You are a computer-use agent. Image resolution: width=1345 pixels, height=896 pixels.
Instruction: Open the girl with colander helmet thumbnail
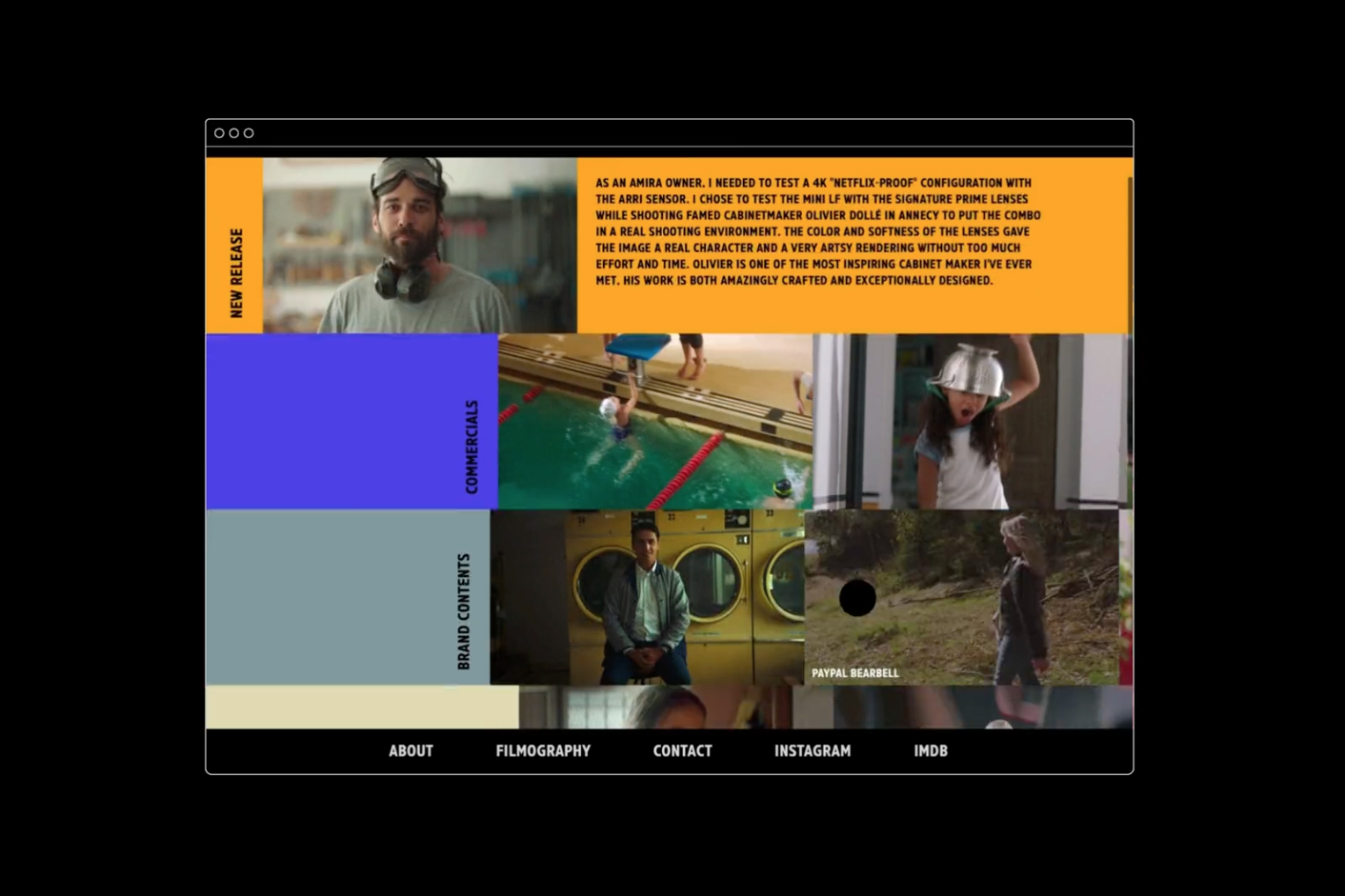[x=972, y=422]
